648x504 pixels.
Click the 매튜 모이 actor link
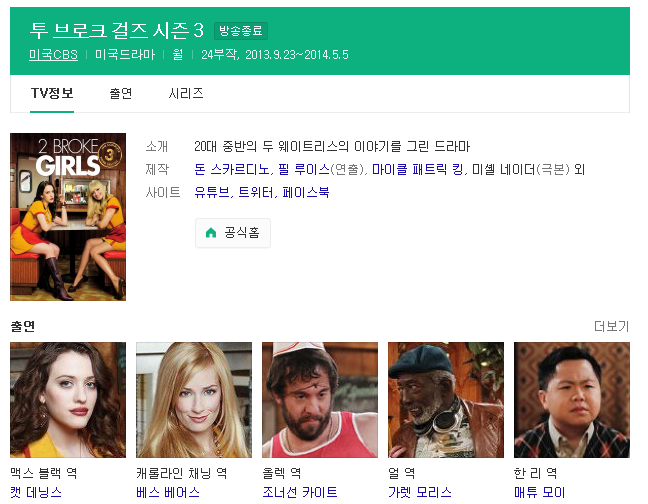click(539, 492)
